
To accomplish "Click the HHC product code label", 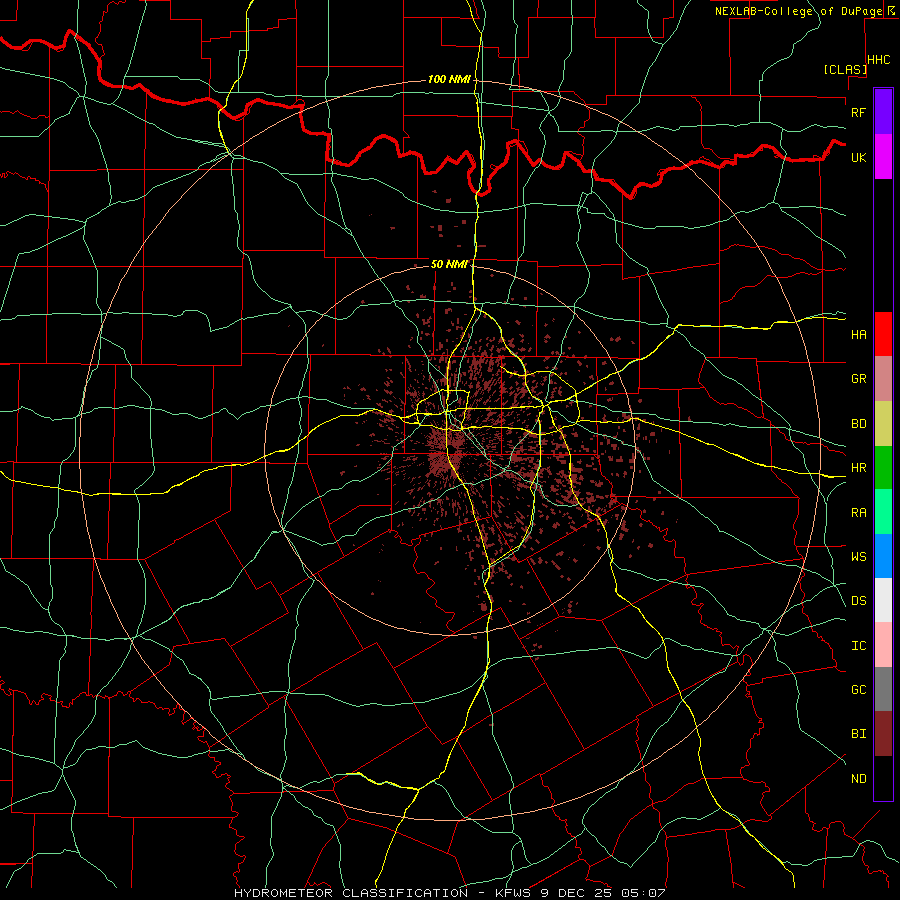I will tap(878, 60).
